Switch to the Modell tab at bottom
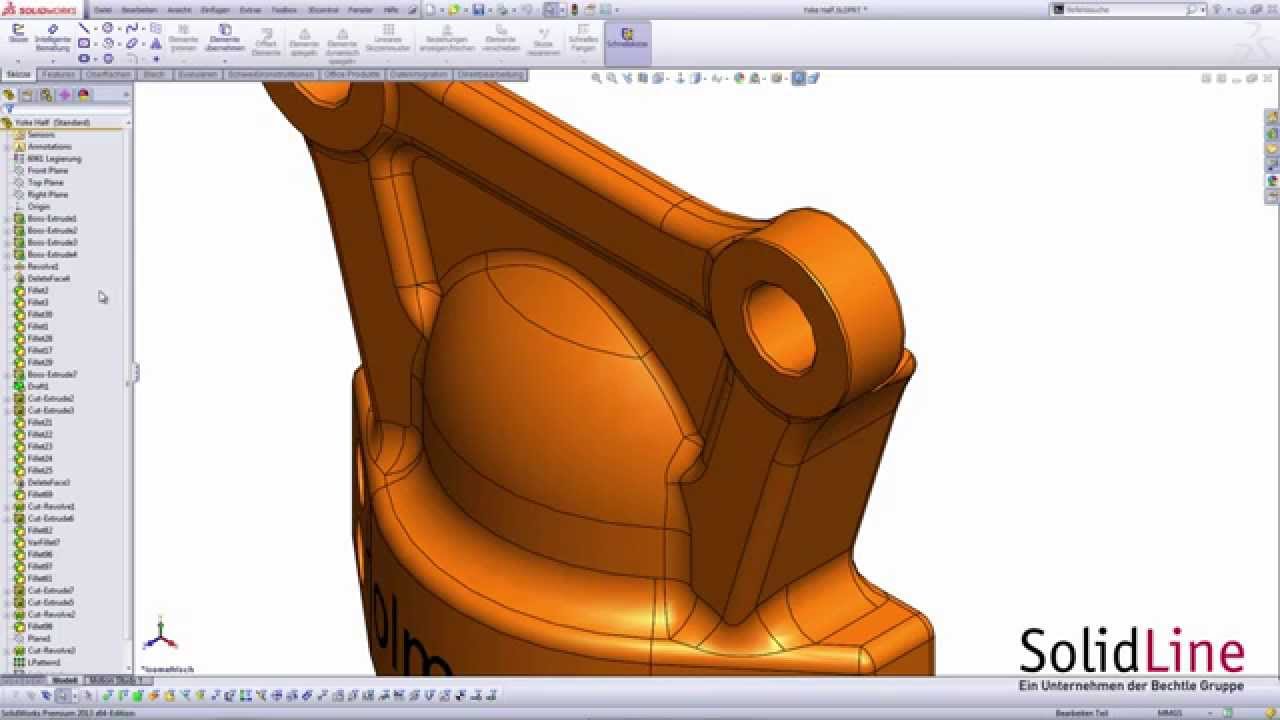 65,680
